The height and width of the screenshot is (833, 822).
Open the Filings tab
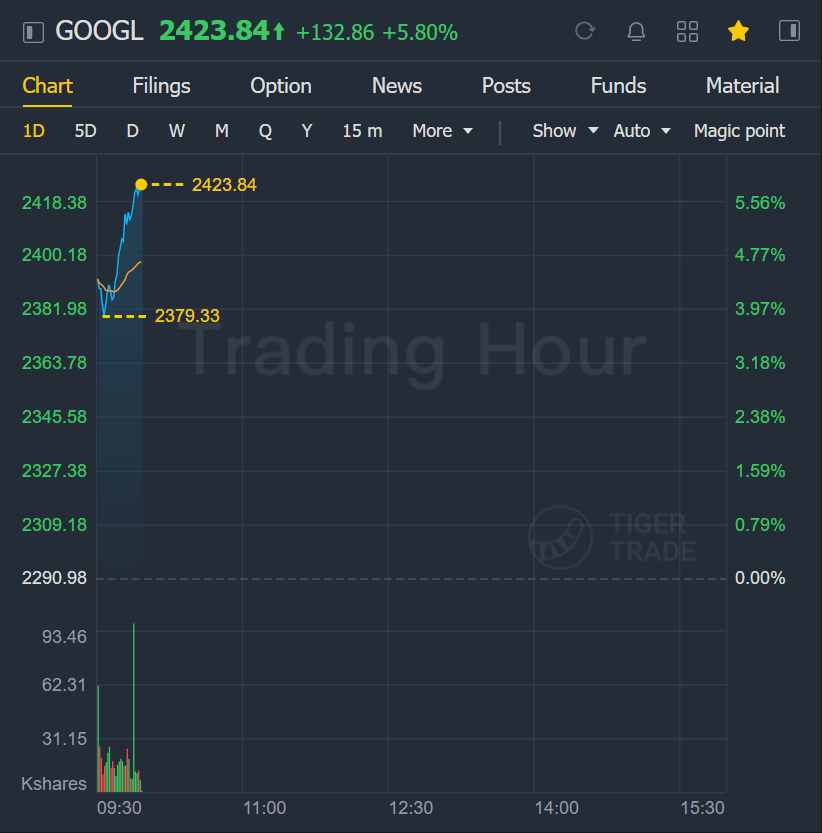coord(161,86)
